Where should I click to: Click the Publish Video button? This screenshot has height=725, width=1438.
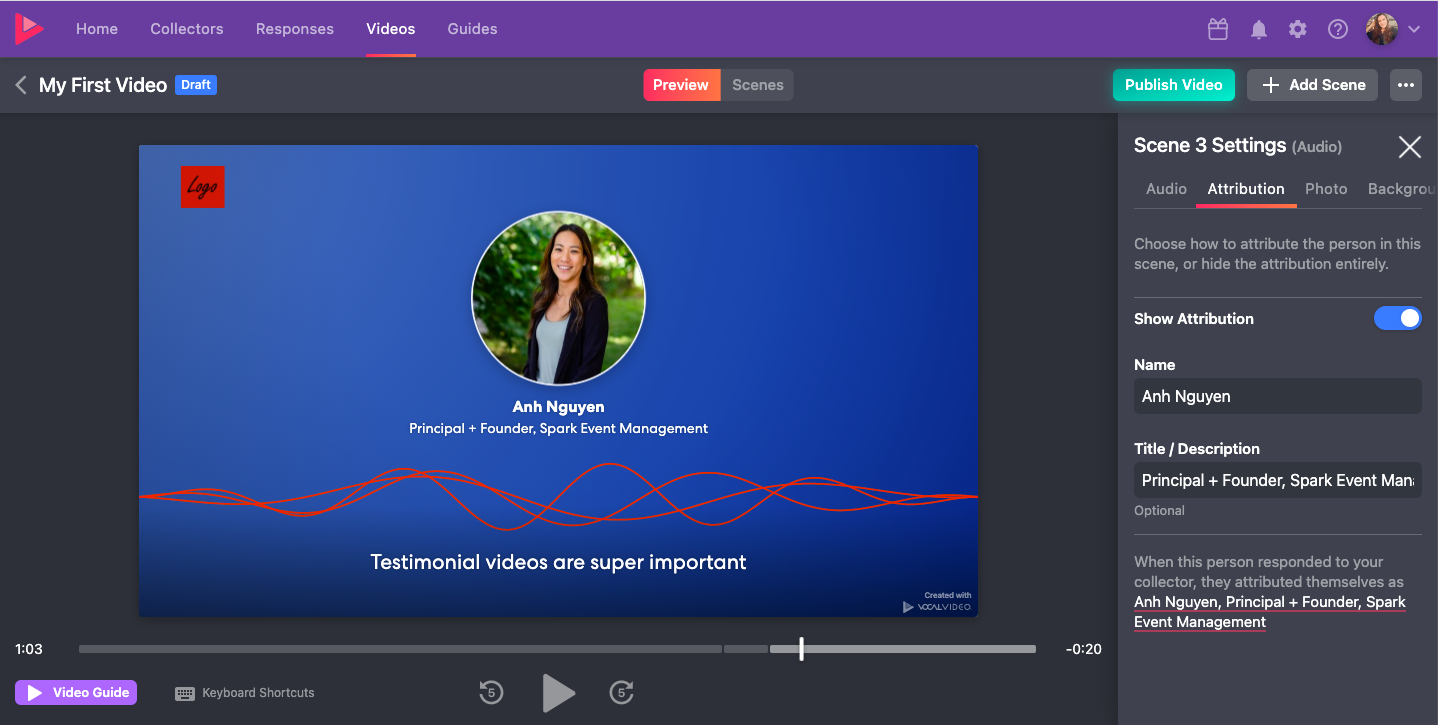(1174, 85)
